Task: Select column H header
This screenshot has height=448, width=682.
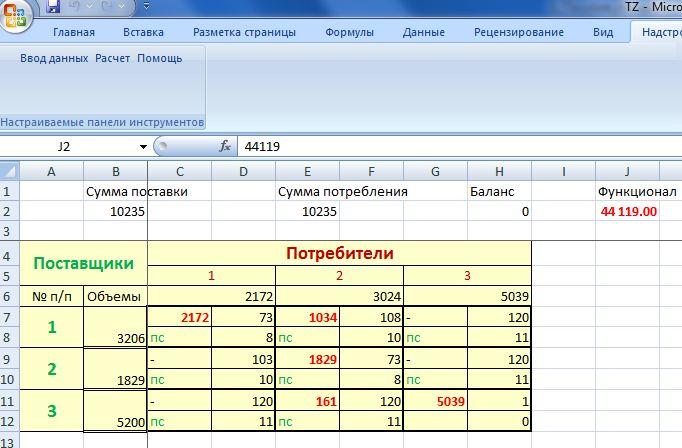Action: pyautogui.click(x=499, y=171)
